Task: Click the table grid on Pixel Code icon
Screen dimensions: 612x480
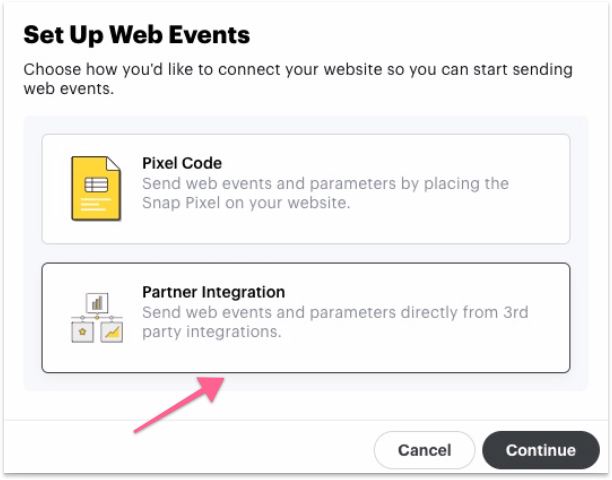Action: click(95, 184)
